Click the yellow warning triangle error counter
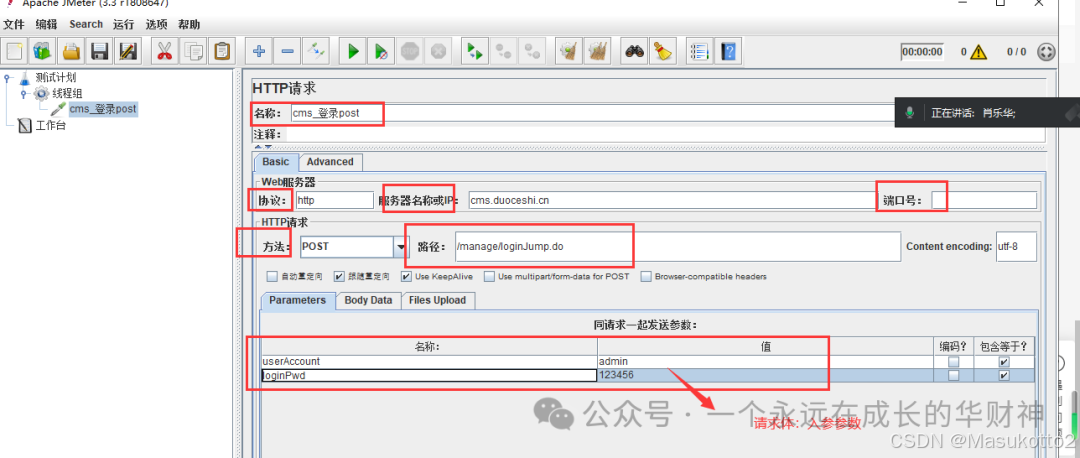Viewport: 1080px width, 458px height. (x=979, y=52)
